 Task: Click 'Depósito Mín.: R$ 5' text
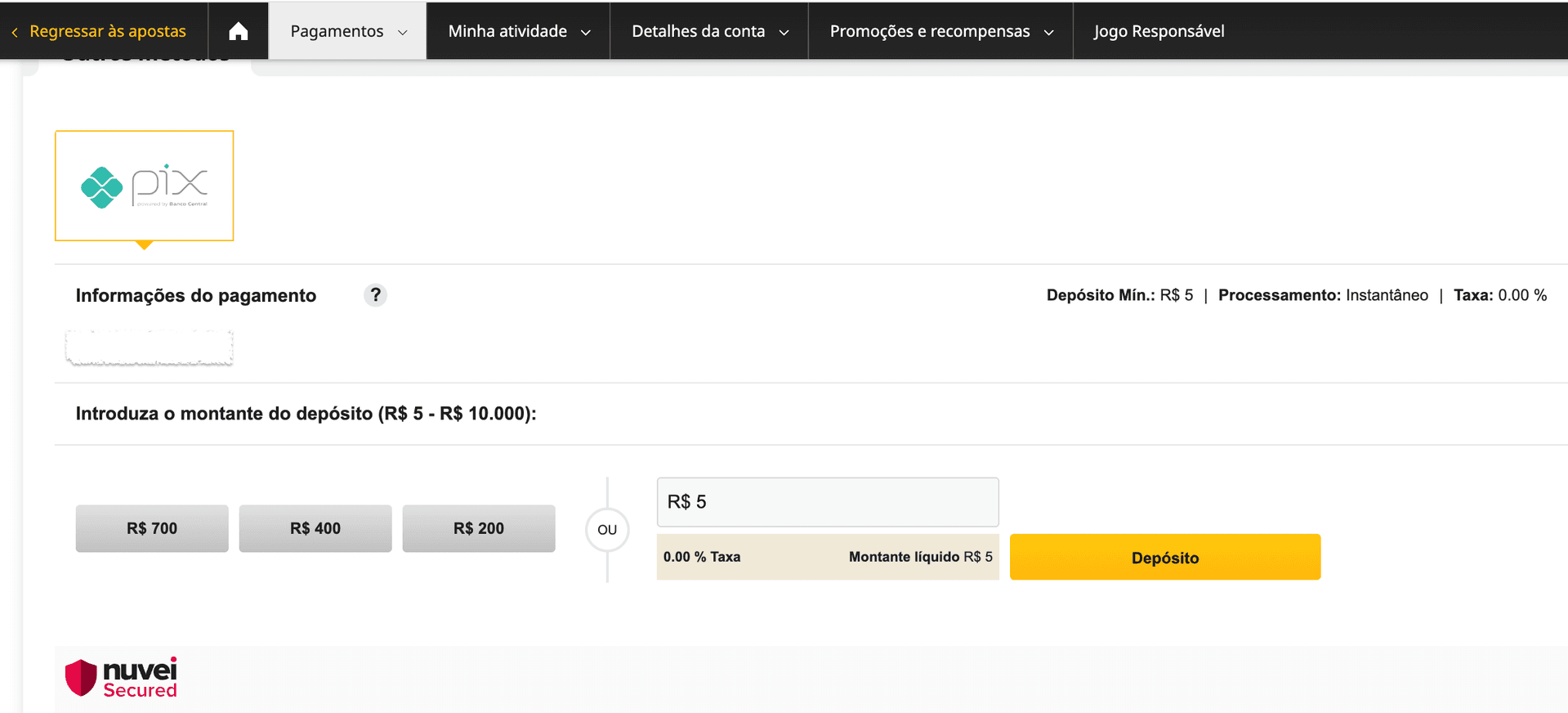[1119, 295]
